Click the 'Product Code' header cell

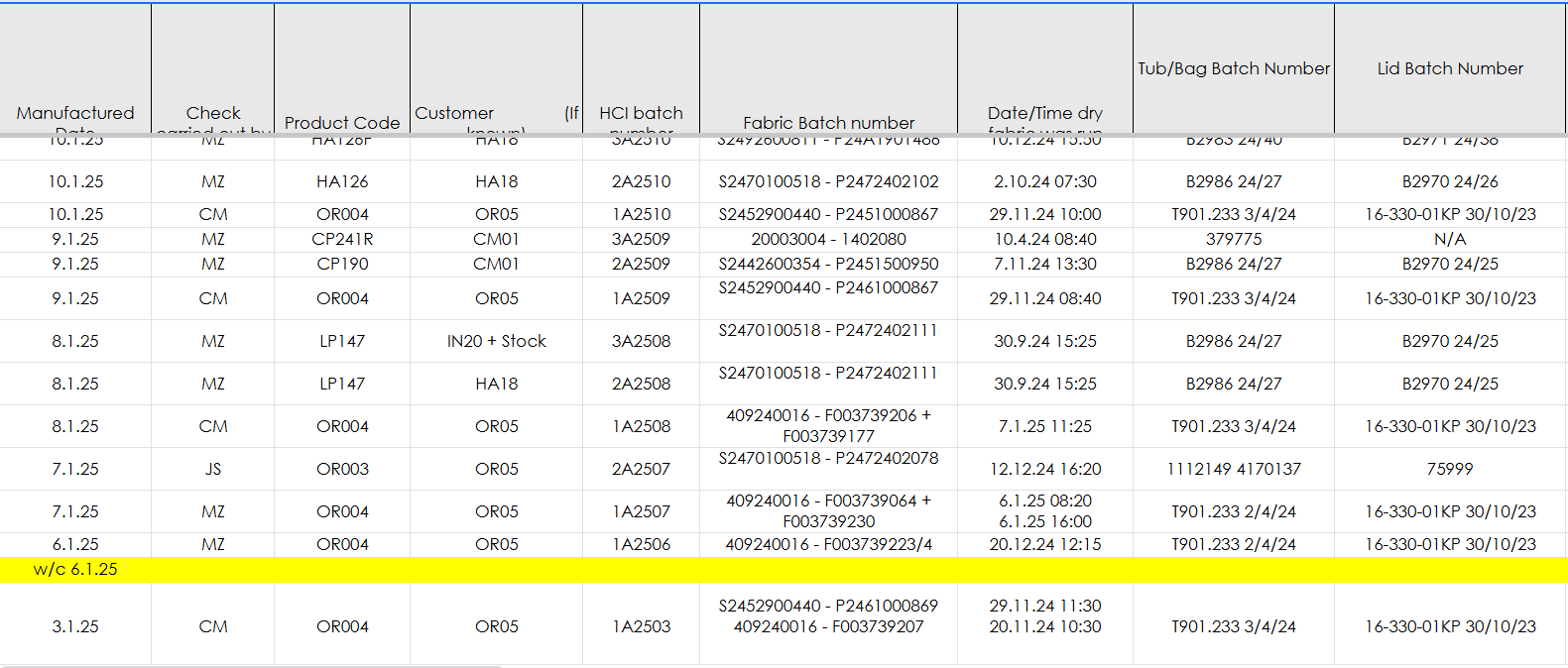[342, 122]
